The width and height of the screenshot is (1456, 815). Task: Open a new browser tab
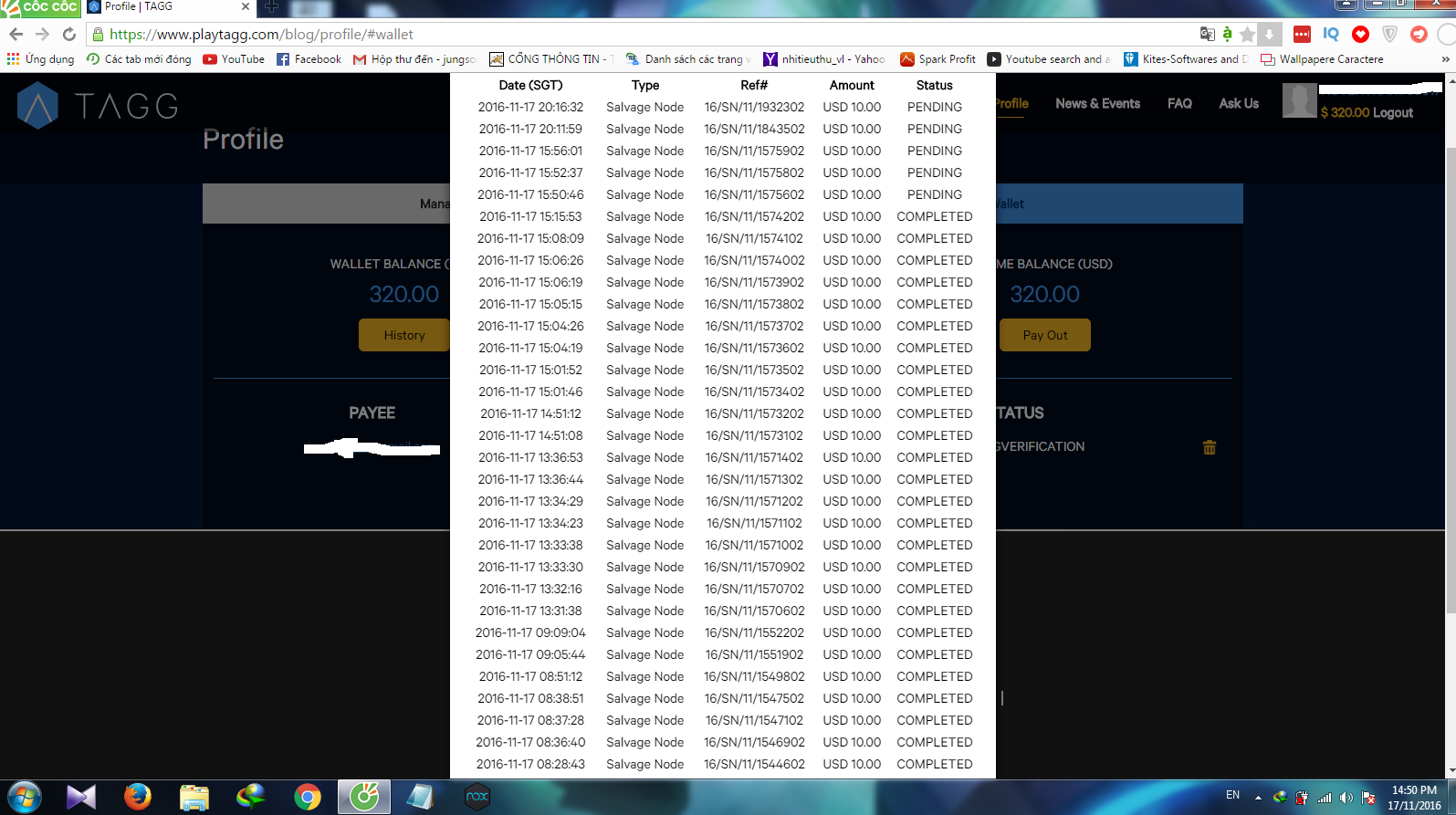[x=271, y=6]
